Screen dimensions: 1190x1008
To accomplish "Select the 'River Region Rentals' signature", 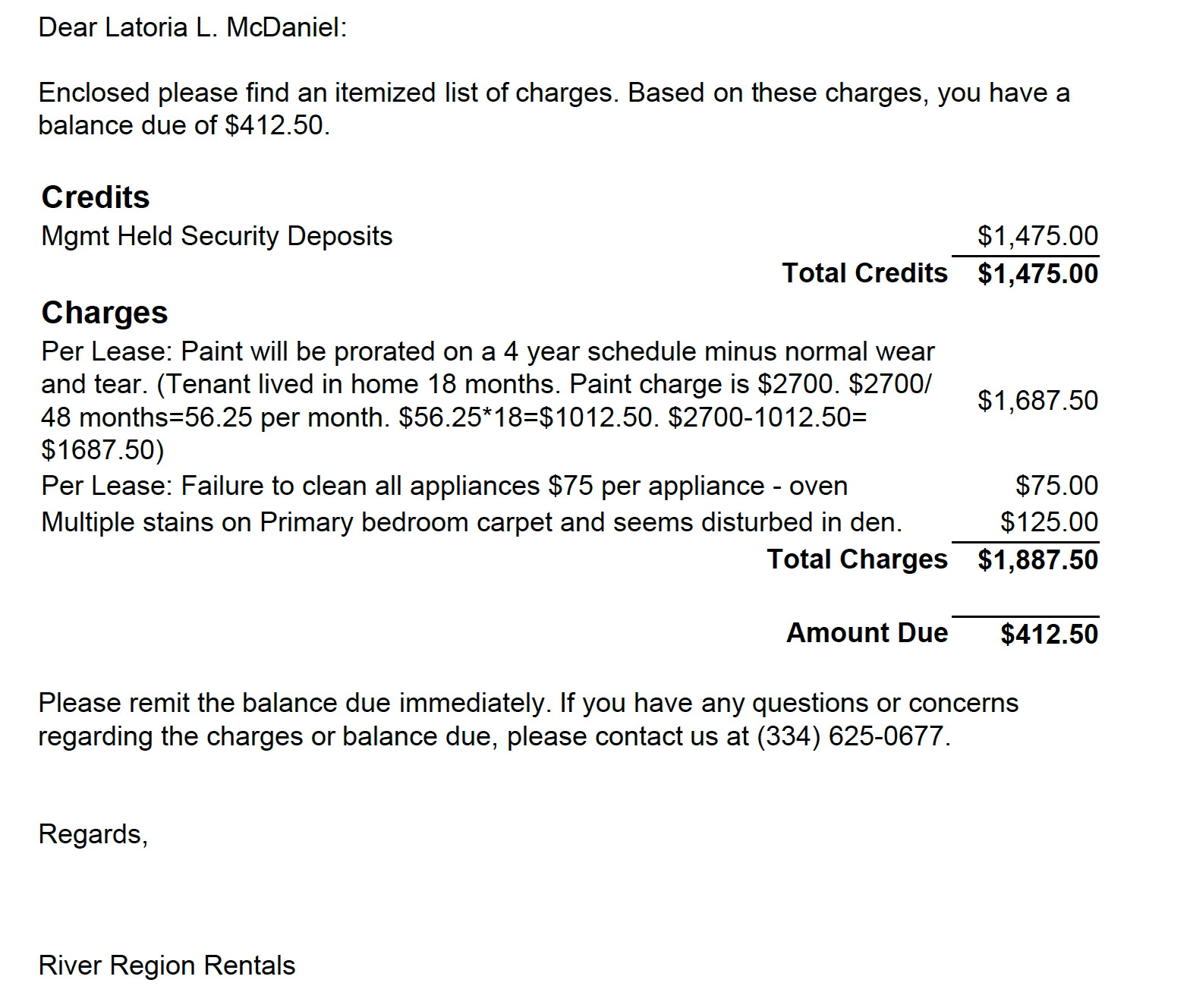I will 167,965.
